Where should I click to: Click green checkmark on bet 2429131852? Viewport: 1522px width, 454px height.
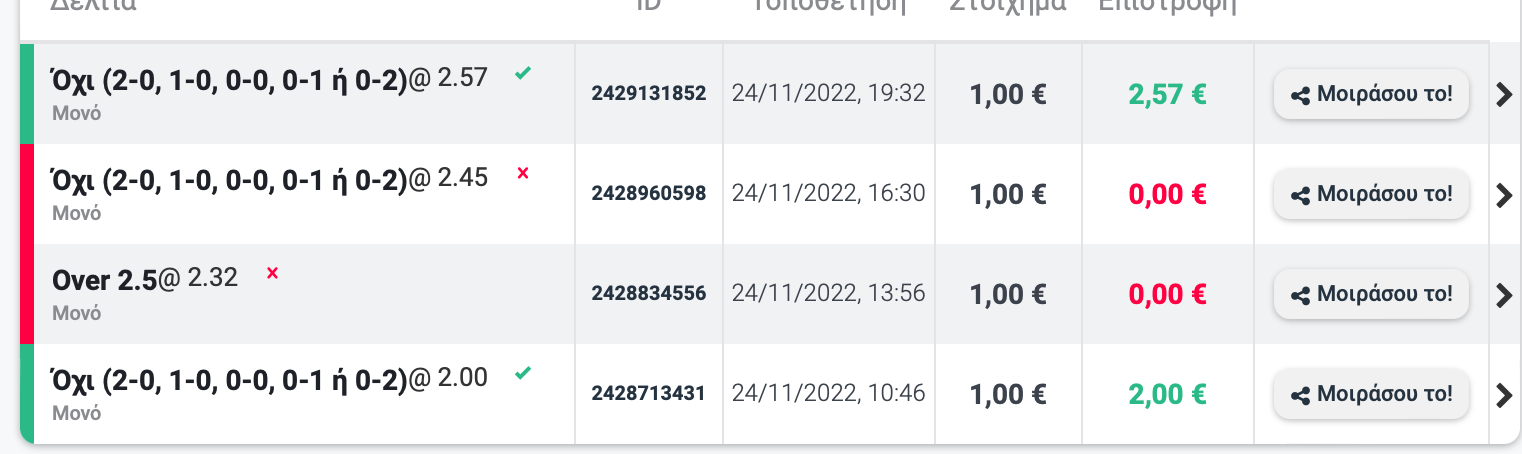pos(522,73)
